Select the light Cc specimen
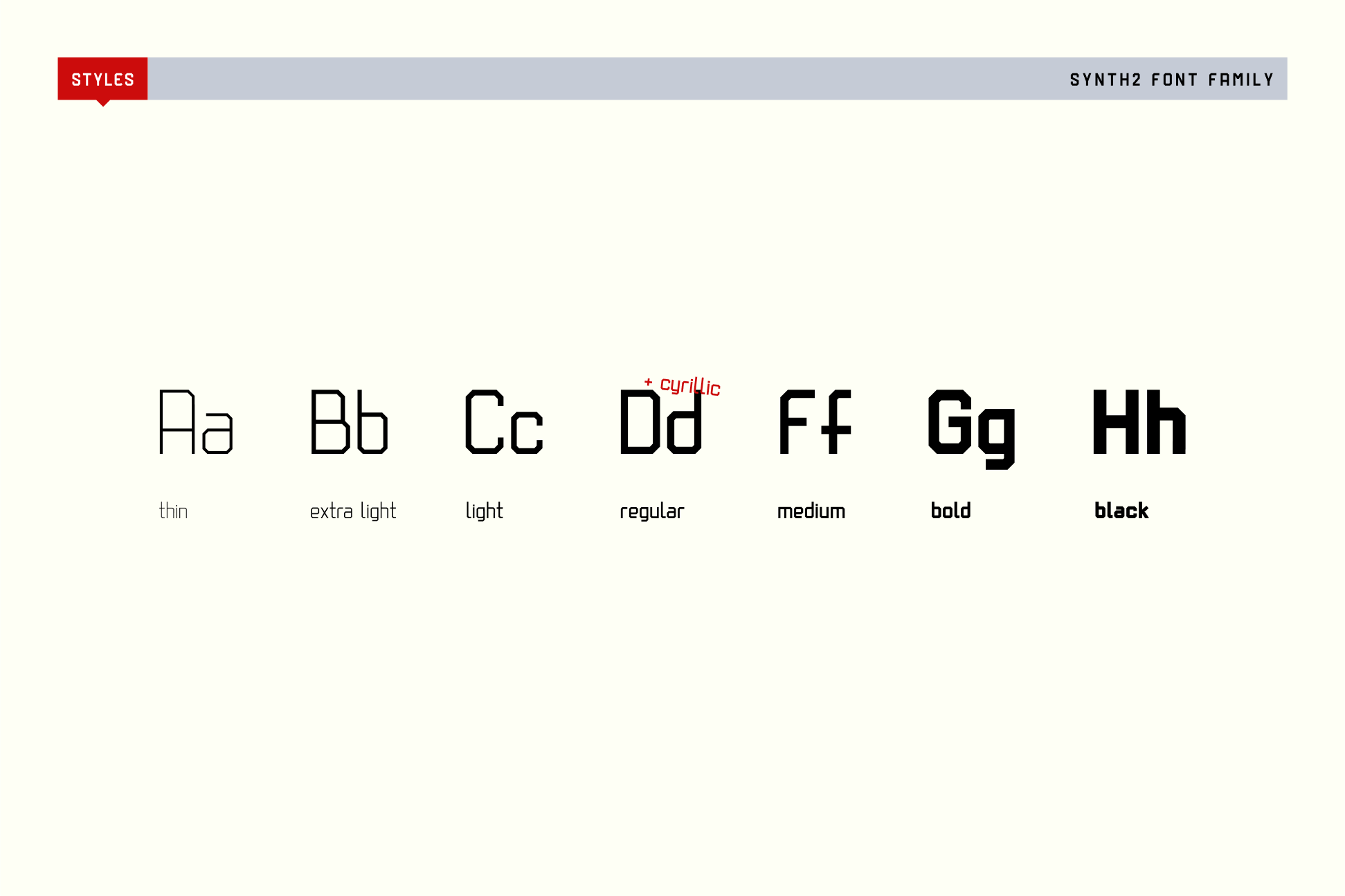Screen dimensions: 1345x896 pos(504,421)
